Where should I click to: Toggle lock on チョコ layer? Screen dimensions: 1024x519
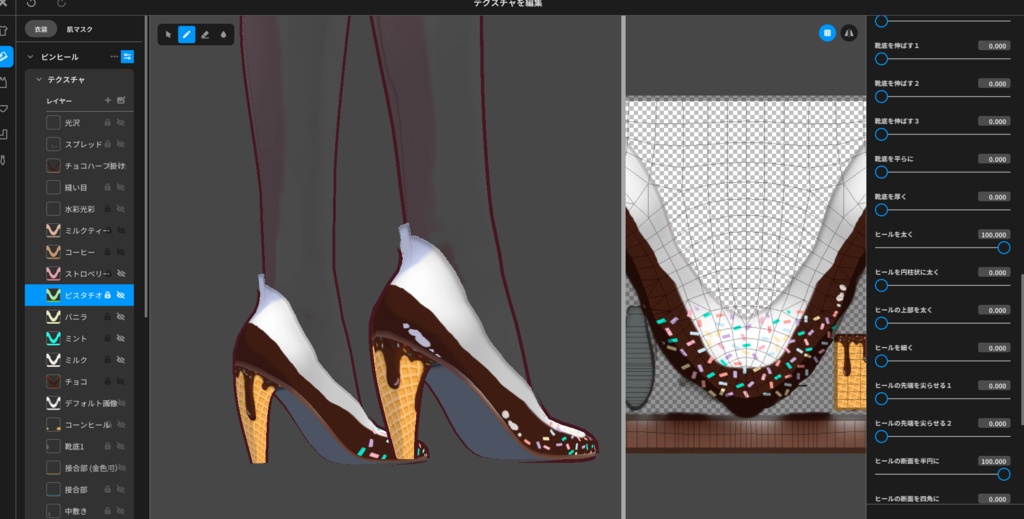[108, 381]
